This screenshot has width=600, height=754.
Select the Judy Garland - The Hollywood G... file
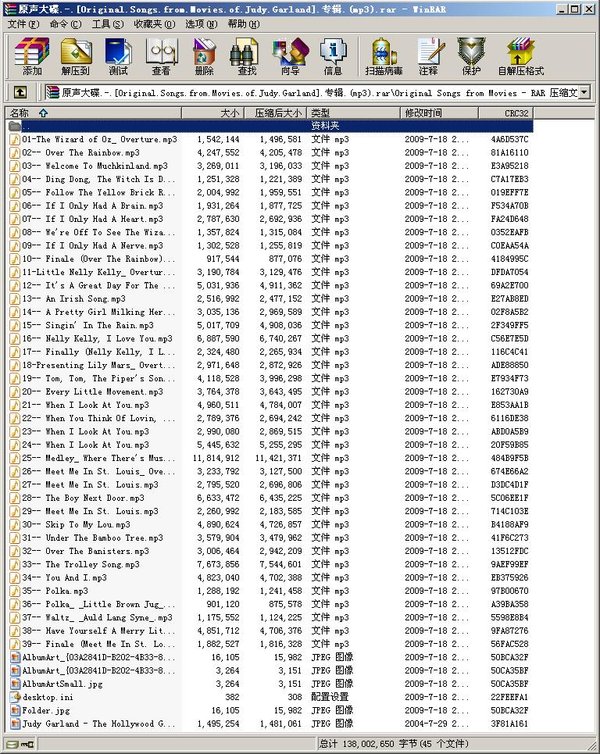(98, 724)
